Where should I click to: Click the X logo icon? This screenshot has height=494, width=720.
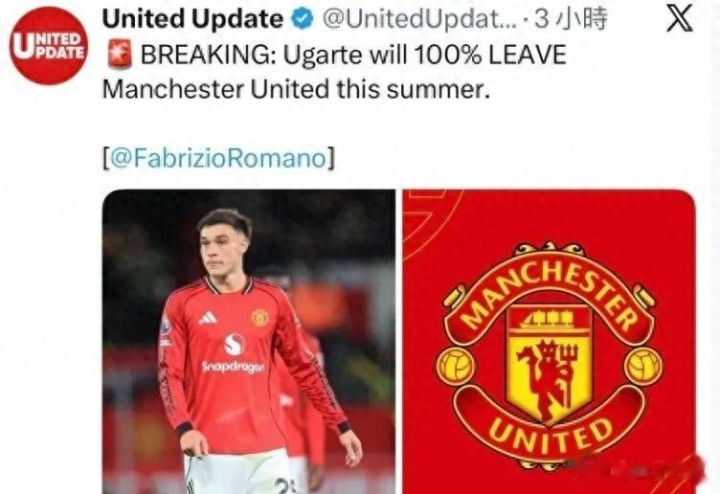coord(680,20)
